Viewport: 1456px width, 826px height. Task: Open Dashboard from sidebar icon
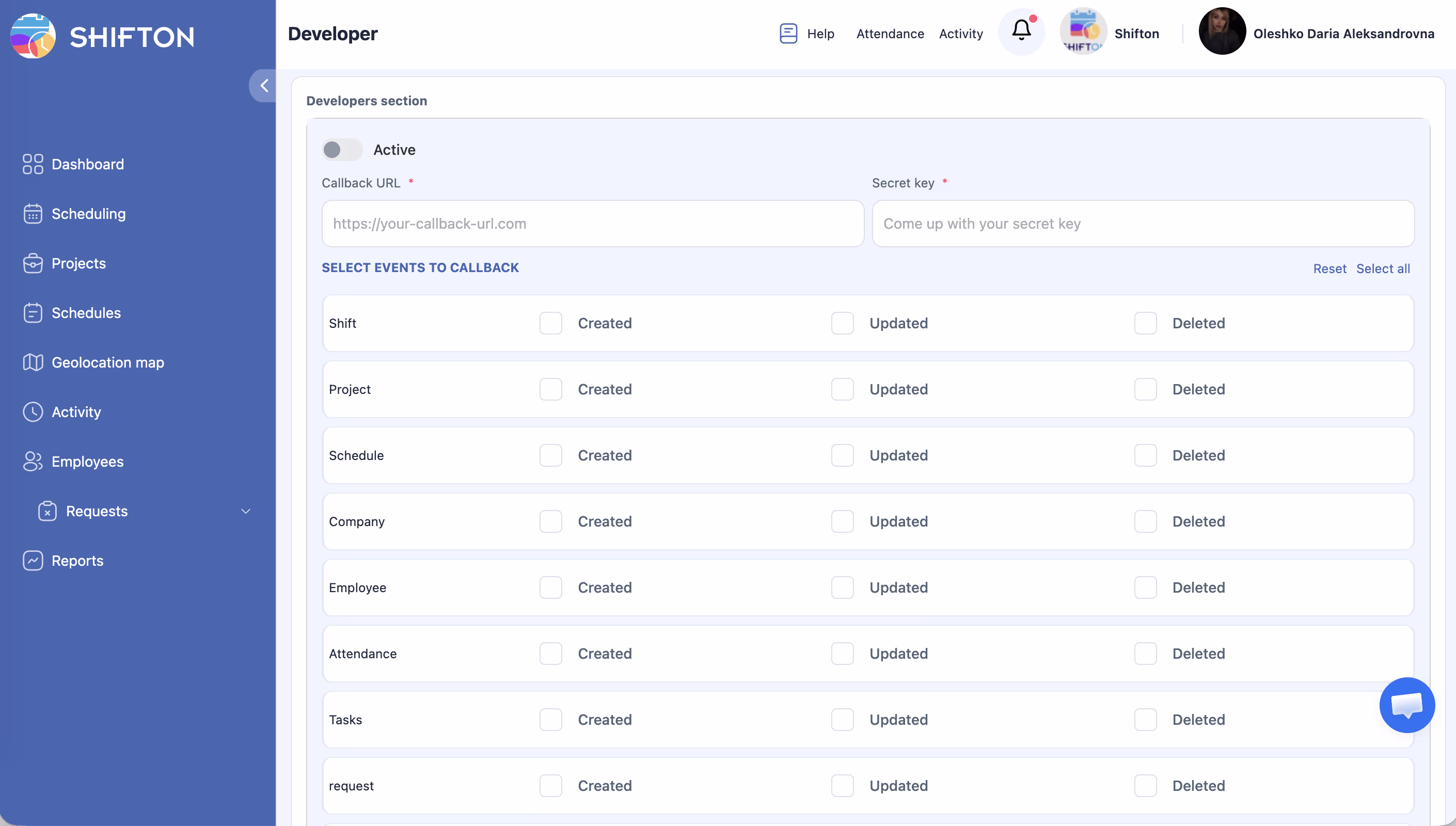pos(33,164)
